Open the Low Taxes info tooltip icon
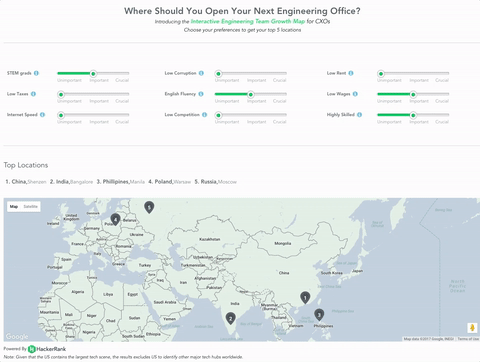The image size is (480, 362). click(x=33, y=94)
